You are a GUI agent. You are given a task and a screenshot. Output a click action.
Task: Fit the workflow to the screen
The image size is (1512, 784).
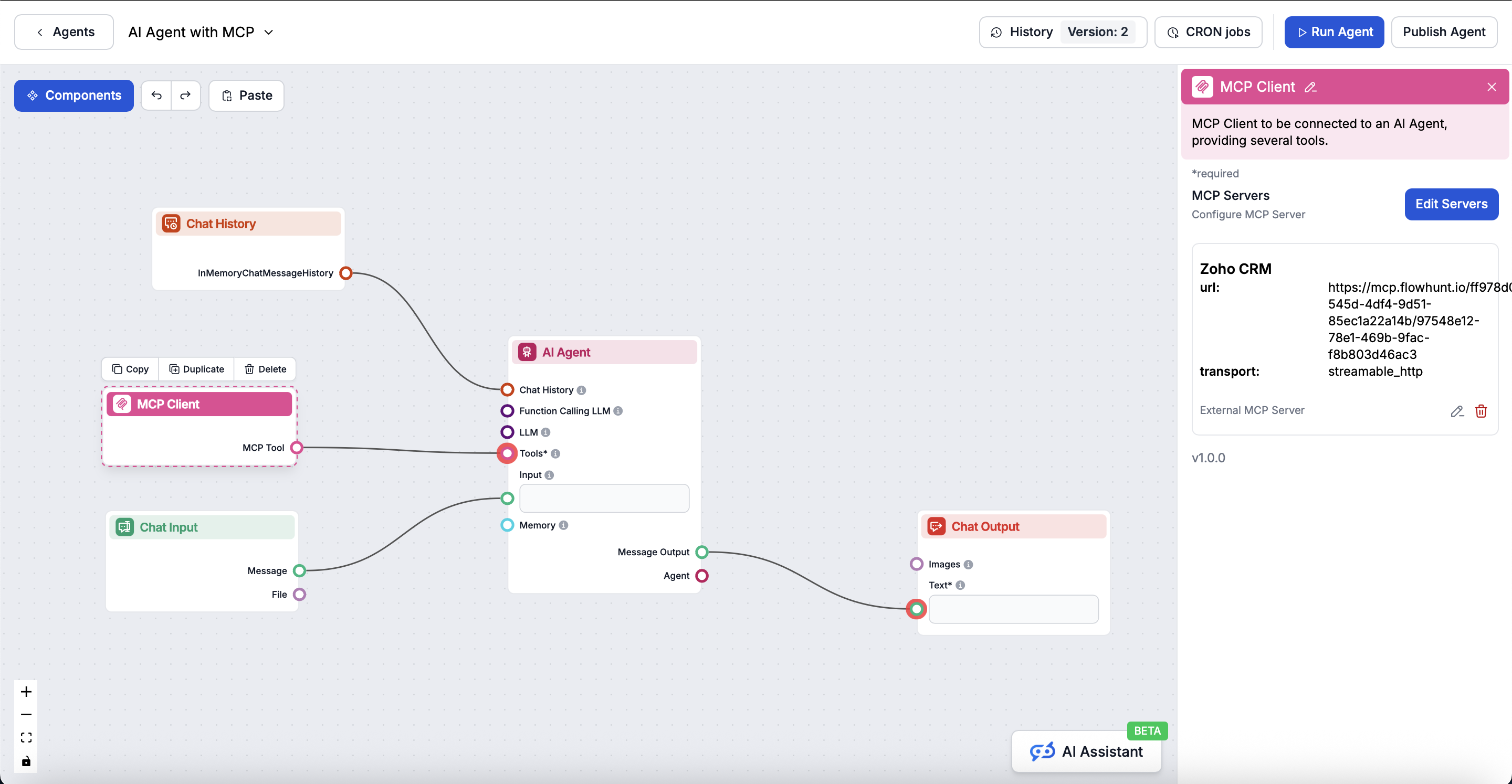click(26, 737)
